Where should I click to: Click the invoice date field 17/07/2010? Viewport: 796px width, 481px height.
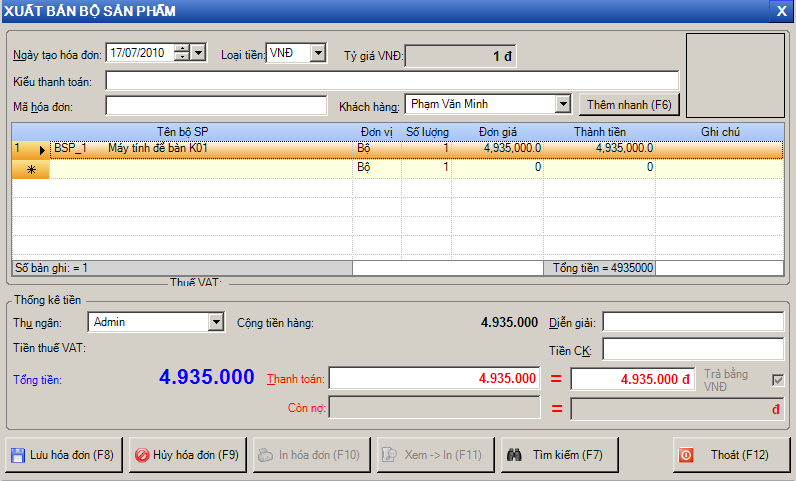coord(140,53)
